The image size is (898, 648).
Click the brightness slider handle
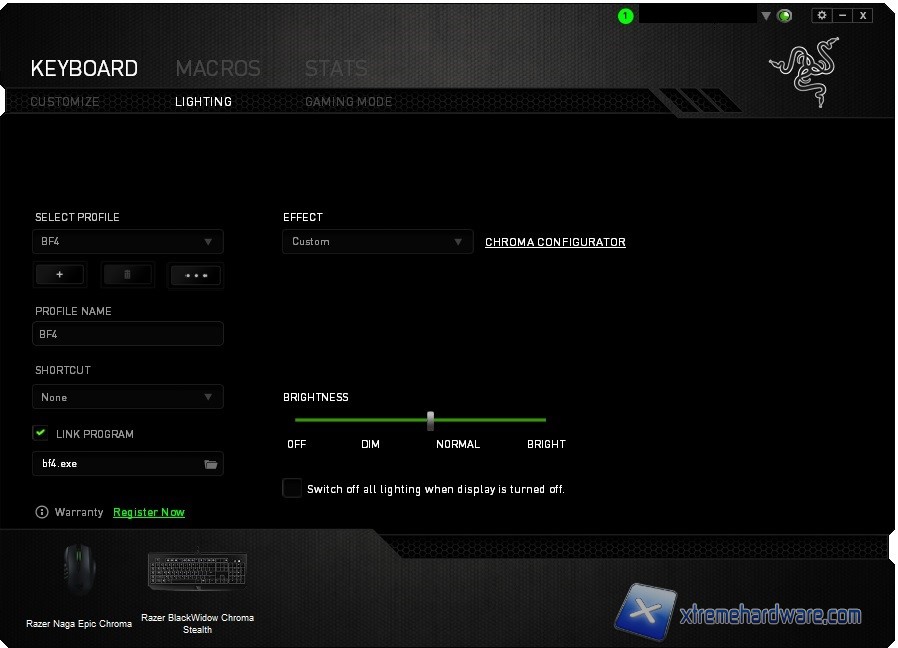[x=430, y=420]
